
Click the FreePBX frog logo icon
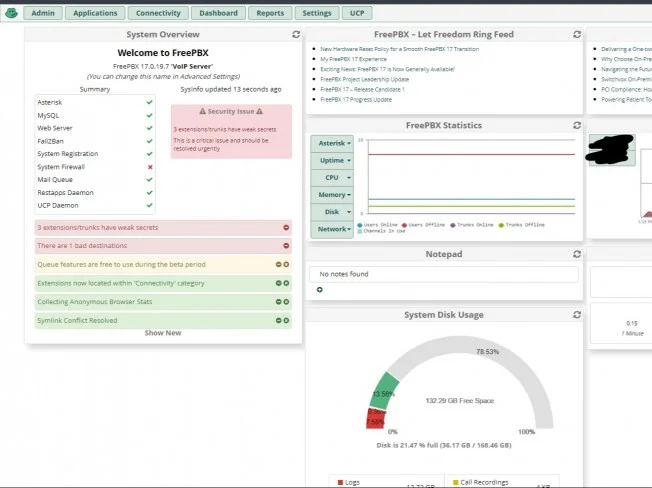[x=10, y=13]
